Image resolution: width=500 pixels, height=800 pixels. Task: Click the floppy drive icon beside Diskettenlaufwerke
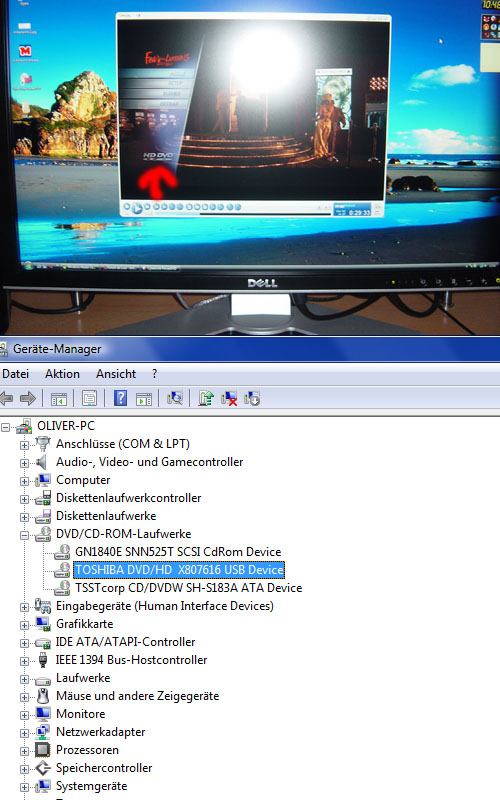coord(43,516)
